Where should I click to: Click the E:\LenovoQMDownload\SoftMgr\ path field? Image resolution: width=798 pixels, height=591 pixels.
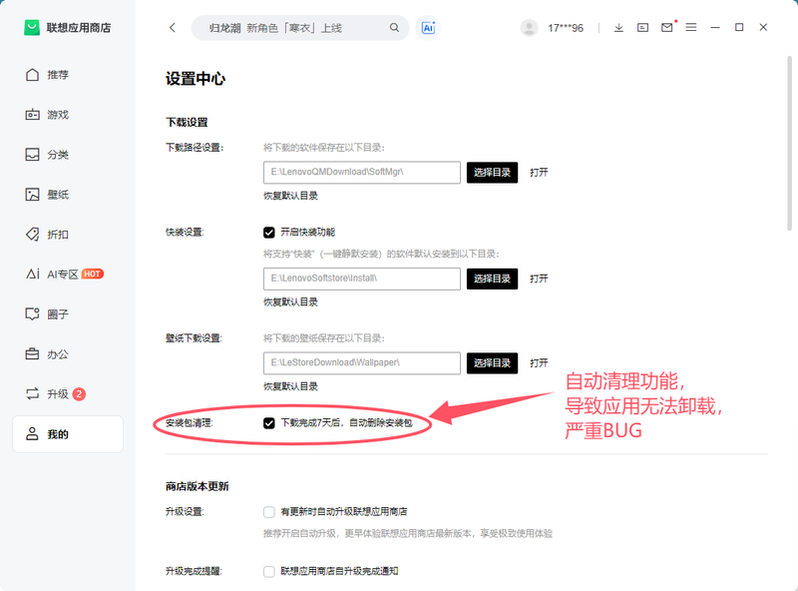click(x=362, y=173)
